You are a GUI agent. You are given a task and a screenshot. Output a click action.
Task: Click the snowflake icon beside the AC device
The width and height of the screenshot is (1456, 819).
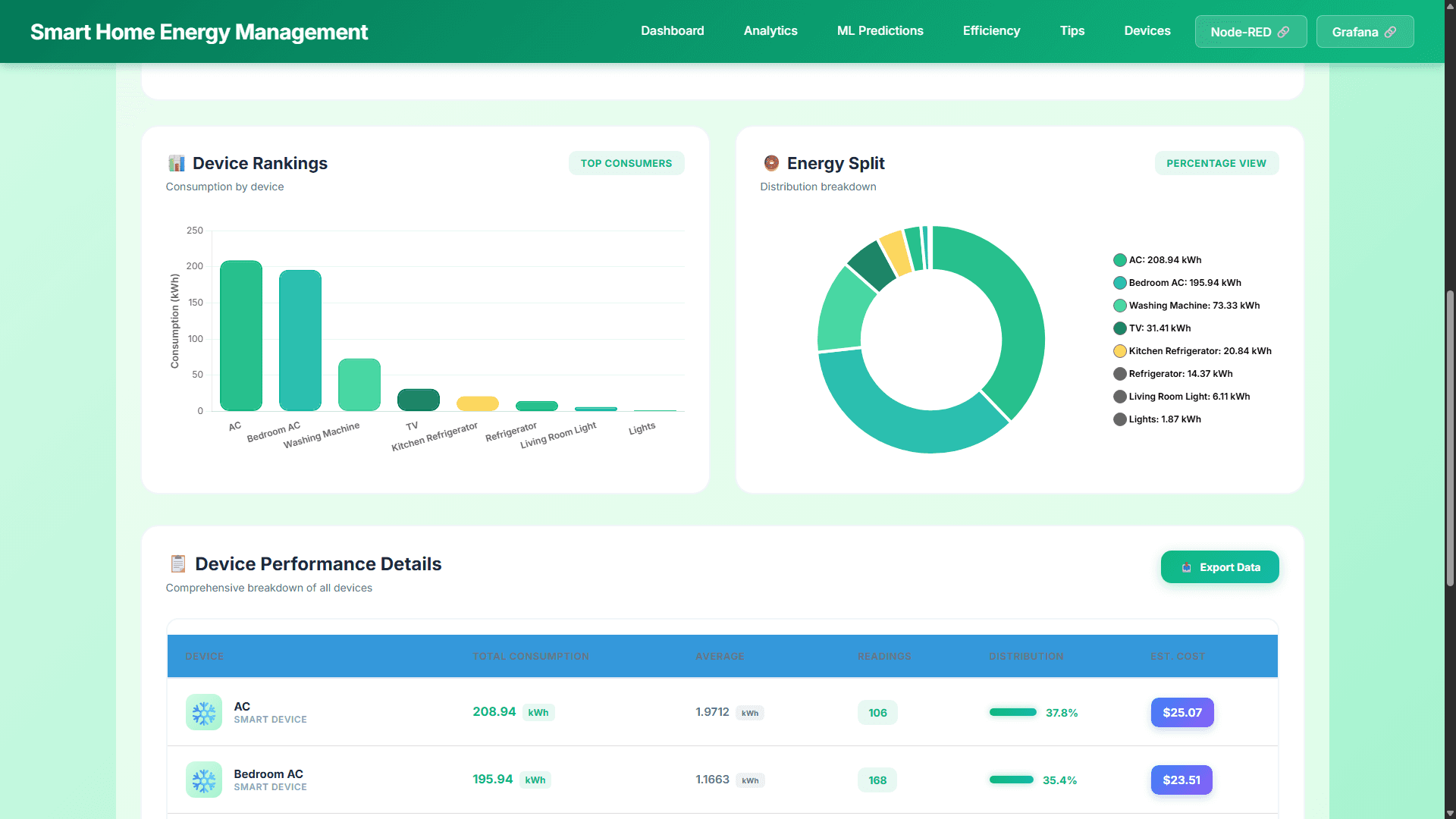[202, 712]
